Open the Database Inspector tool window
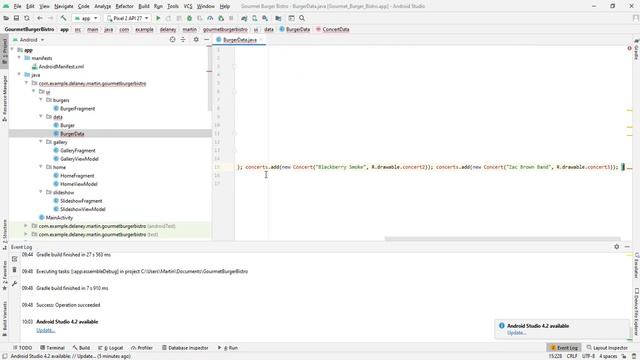This screenshot has height=360, width=640. [x=185, y=348]
